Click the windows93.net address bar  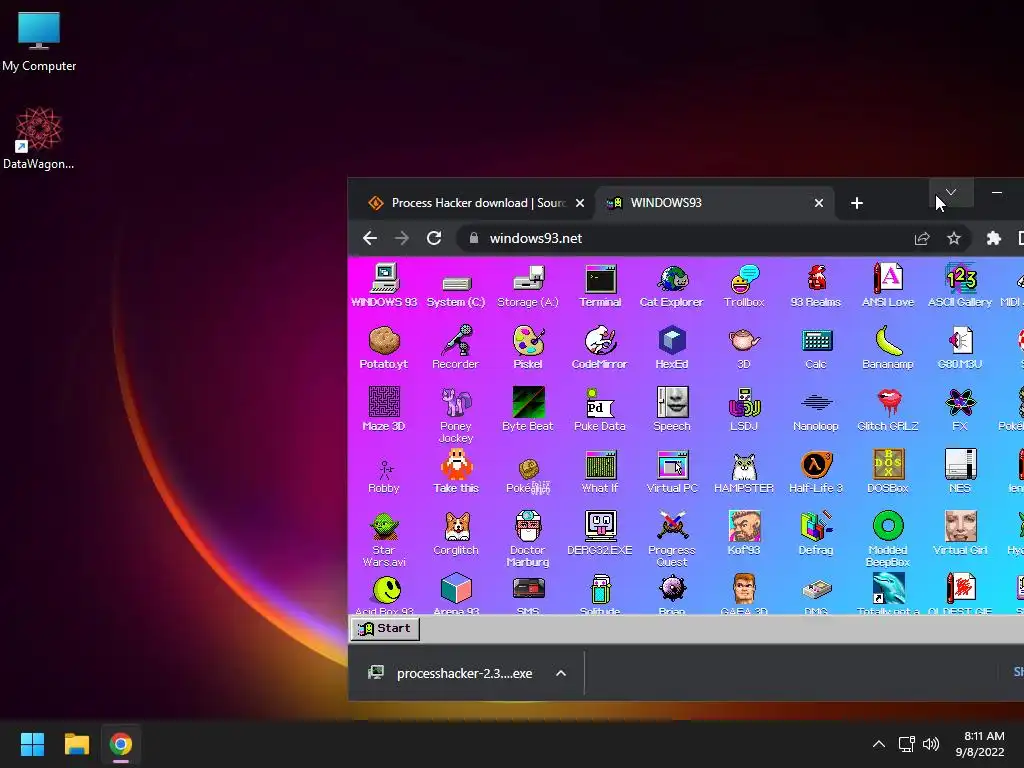pyautogui.click(x=715, y=238)
